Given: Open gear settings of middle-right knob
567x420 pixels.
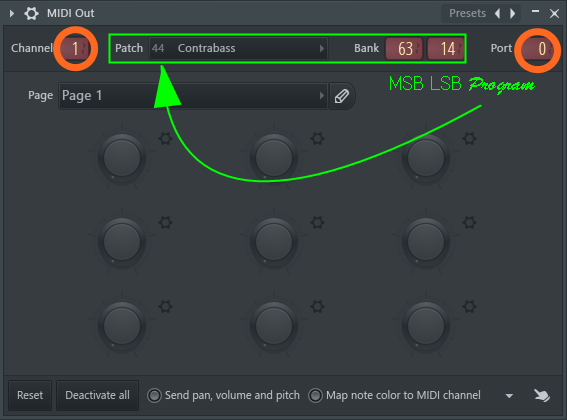Looking at the screenshot, I should (469, 222).
